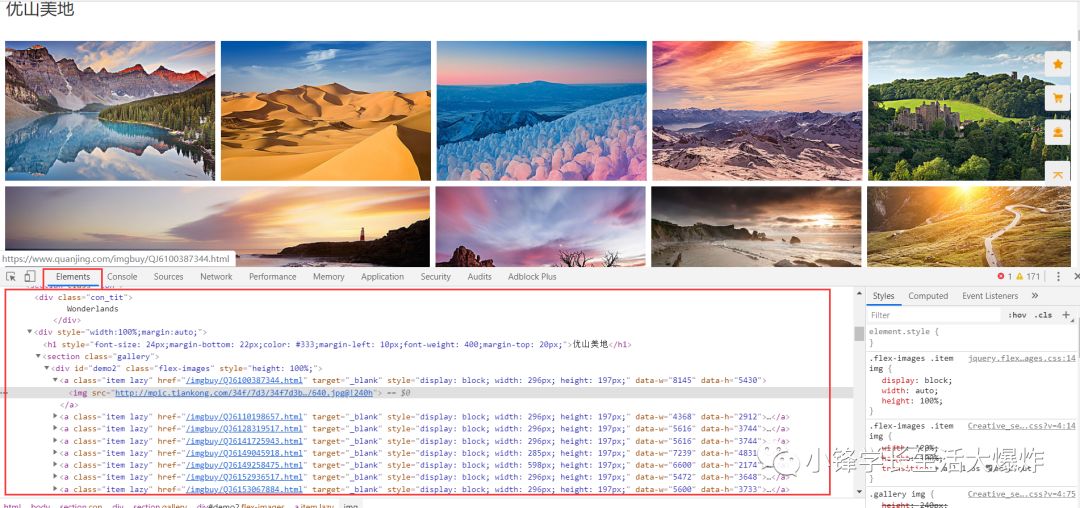Open the DevTools three-dot customize menu
Image resolution: width=1080 pixels, height=508 pixels.
pyautogui.click(x=1059, y=277)
